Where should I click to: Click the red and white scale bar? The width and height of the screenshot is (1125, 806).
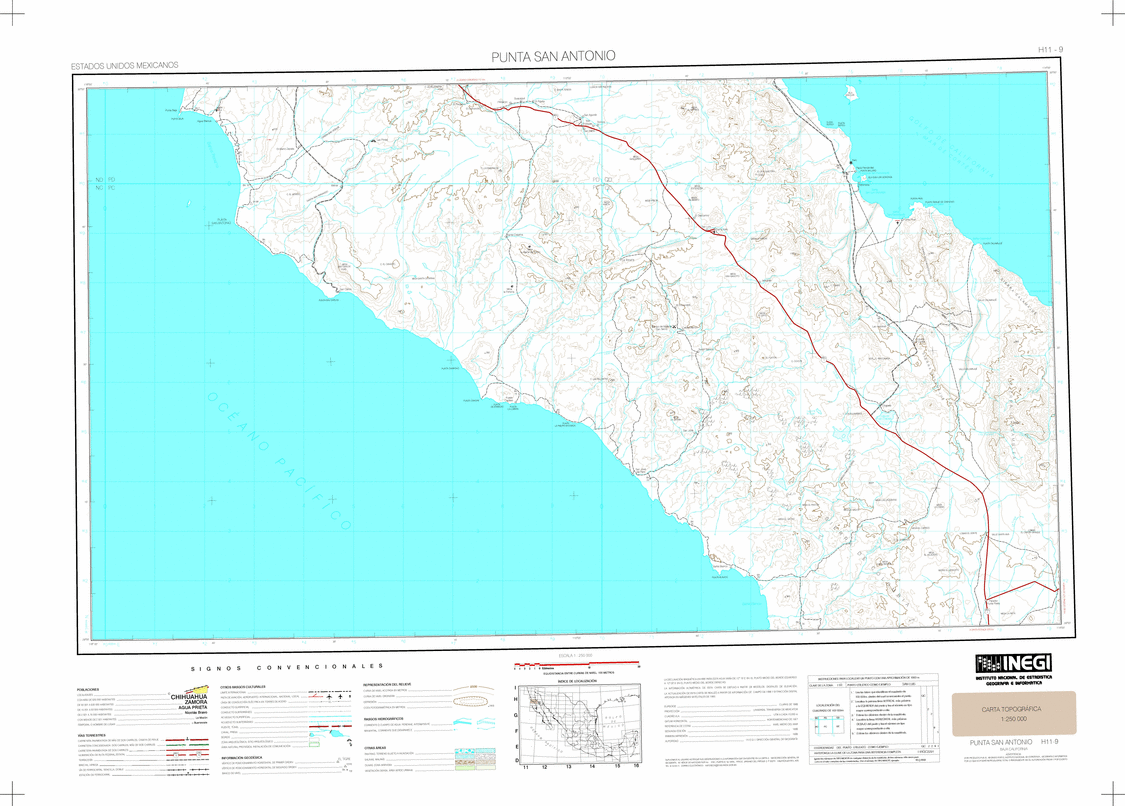click(576, 665)
